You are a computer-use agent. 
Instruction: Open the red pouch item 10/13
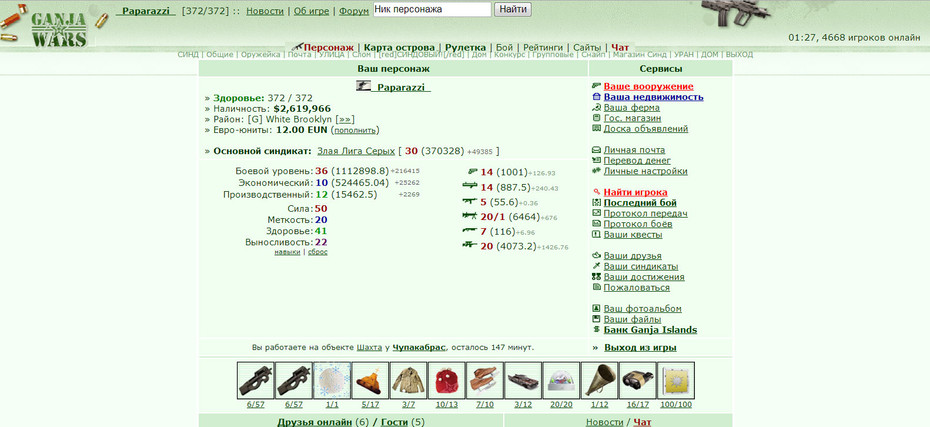point(447,381)
